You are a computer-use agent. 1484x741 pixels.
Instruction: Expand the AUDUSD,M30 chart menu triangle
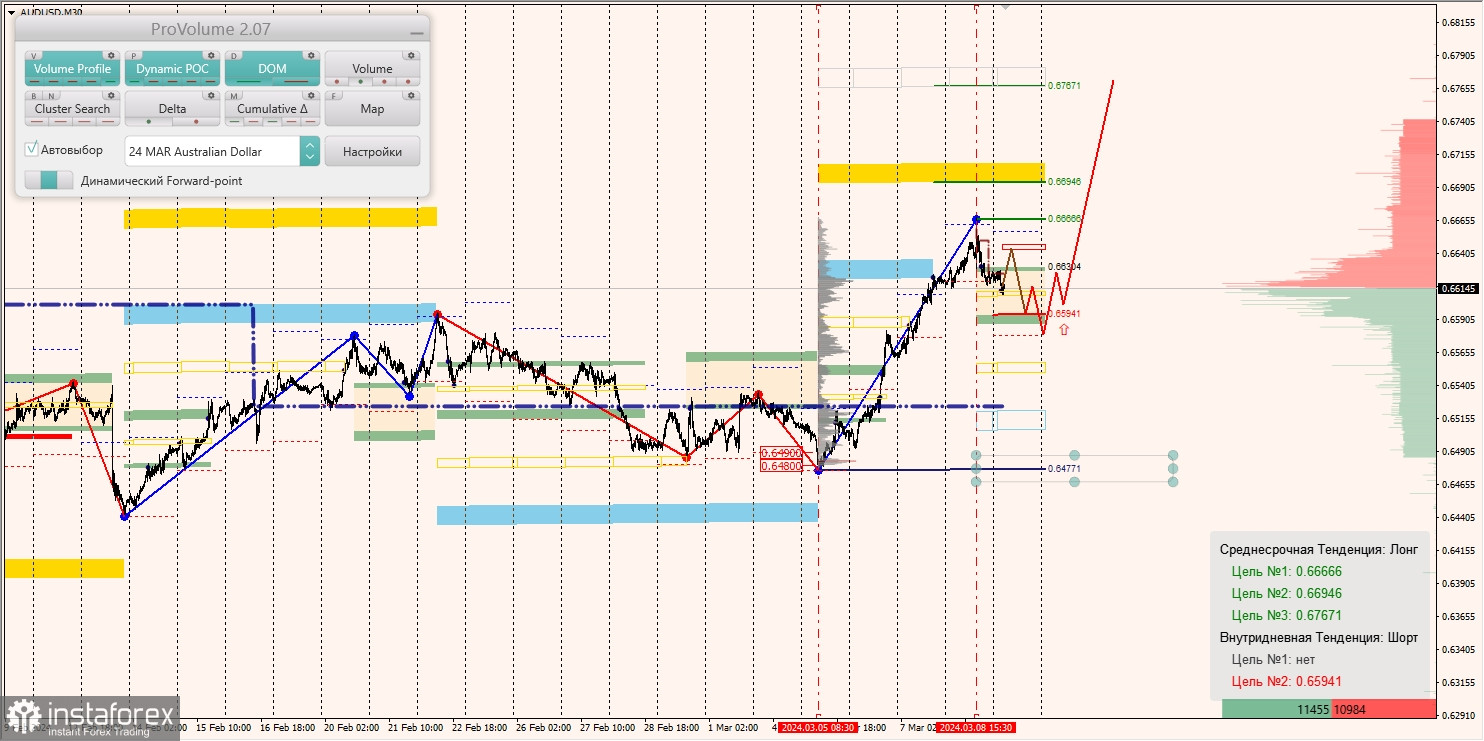tap(11, 12)
